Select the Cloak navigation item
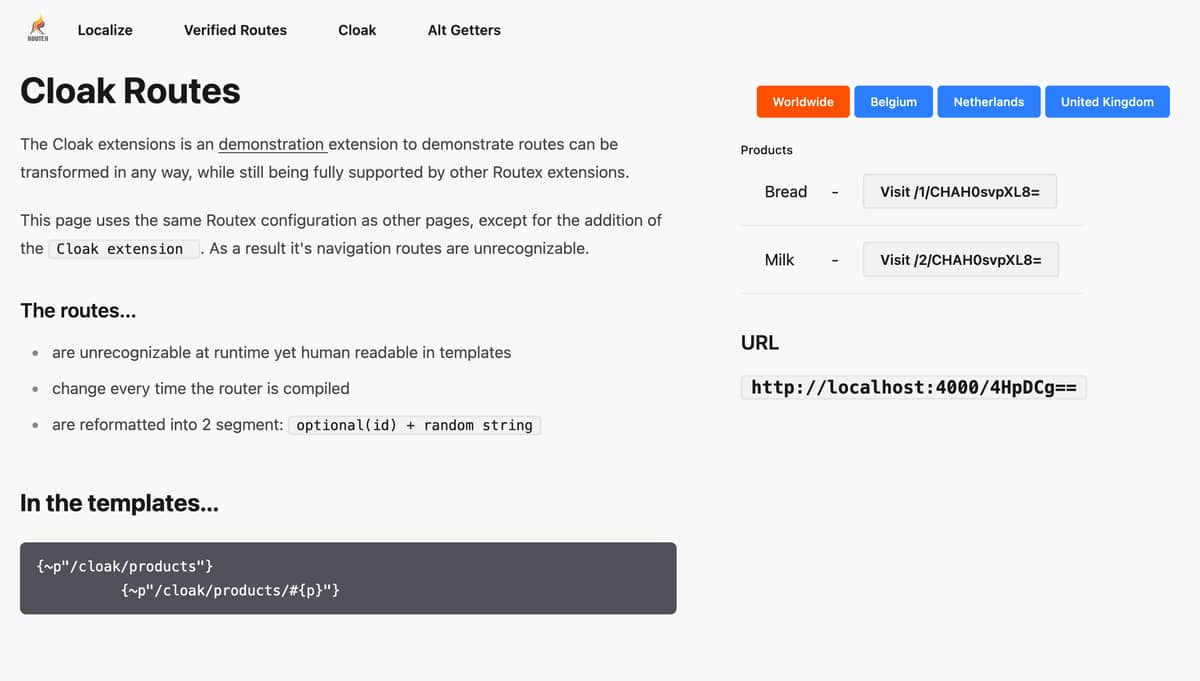Image resolution: width=1200 pixels, height=681 pixels. point(357,30)
